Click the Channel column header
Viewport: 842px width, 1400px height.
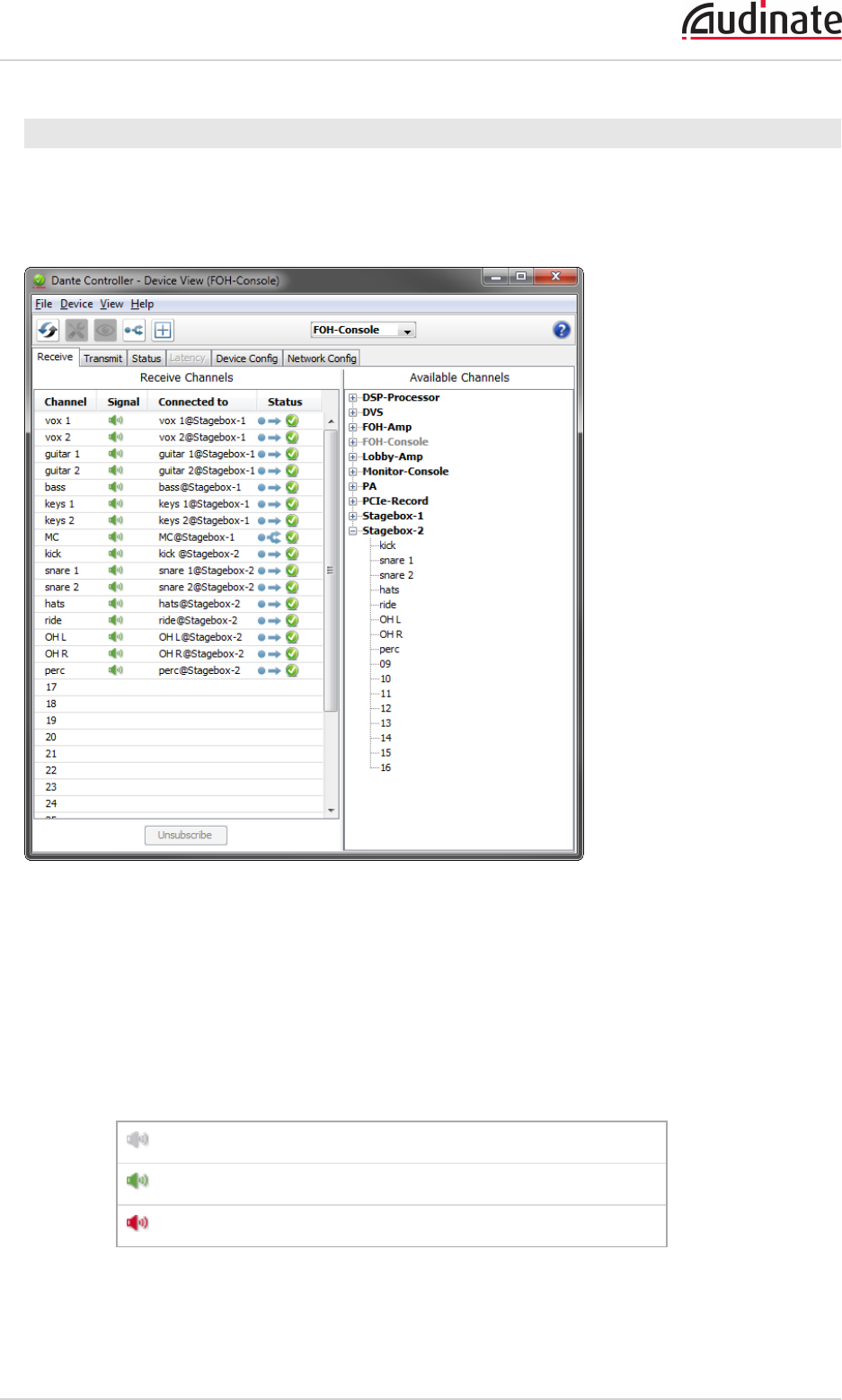point(66,402)
